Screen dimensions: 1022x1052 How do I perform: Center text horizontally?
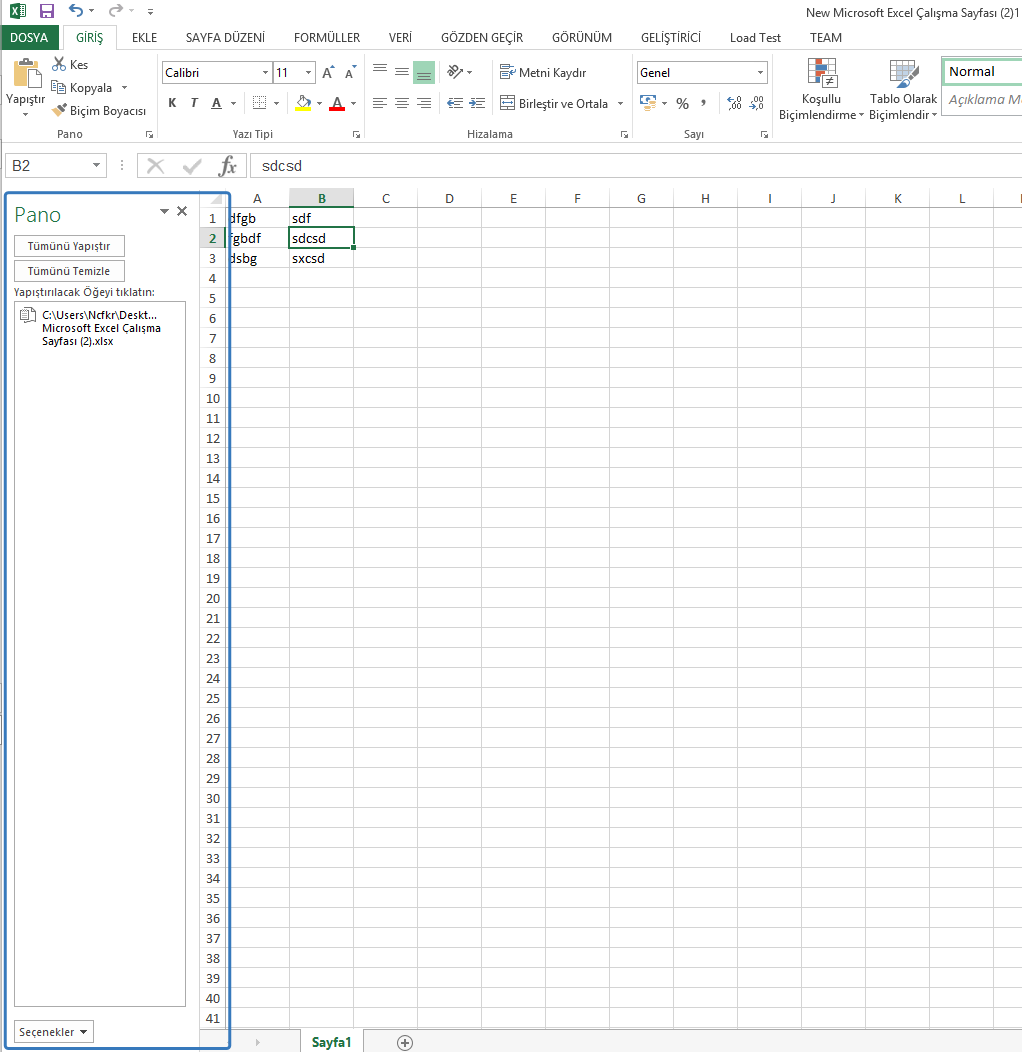coord(402,103)
